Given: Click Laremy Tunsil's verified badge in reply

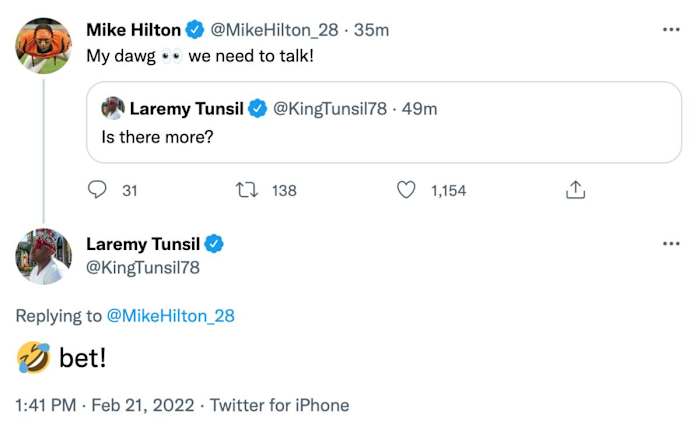Looking at the screenshot, I should pyautogui.click(x=214, y=244).
